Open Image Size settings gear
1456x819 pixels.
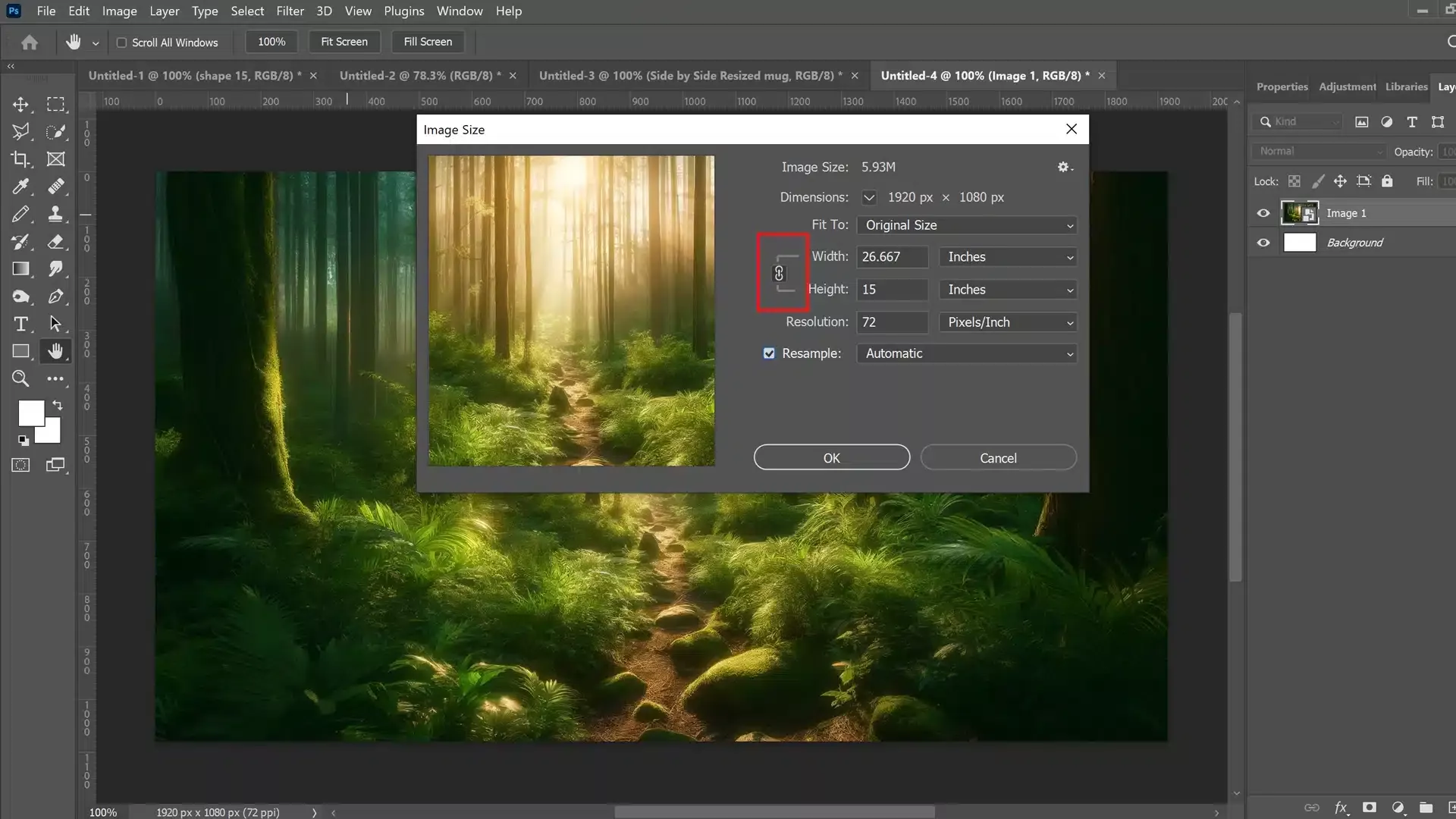(x=1064, y=167)
